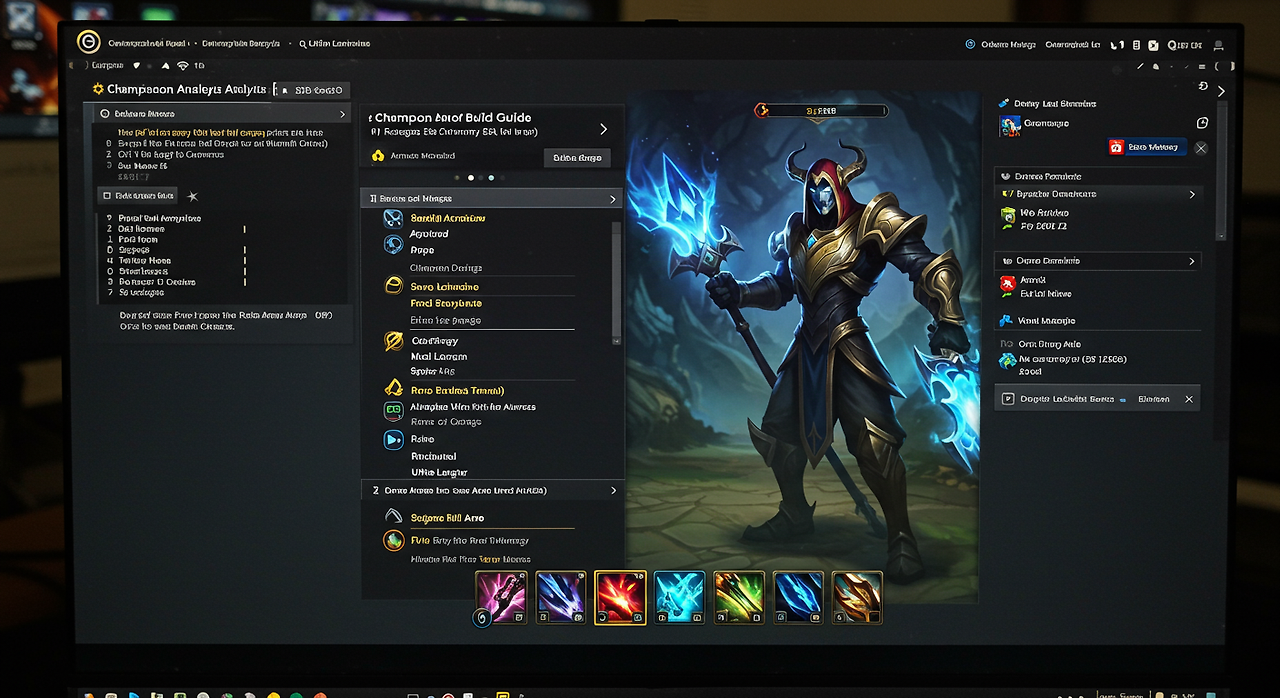Select the yellow triangle icon in the list

[393, 389]
